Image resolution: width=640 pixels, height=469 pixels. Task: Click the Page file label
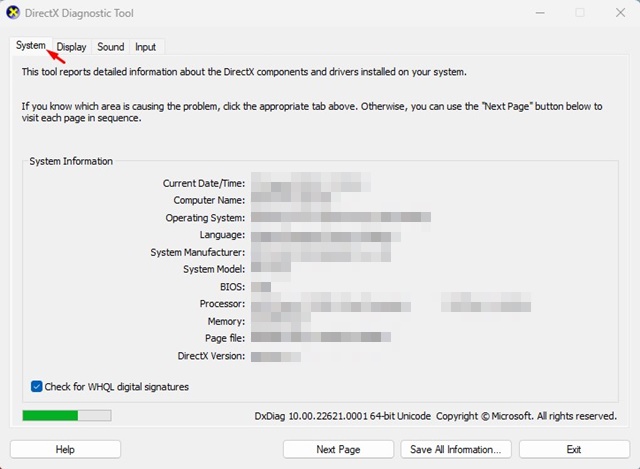point(225,338)
